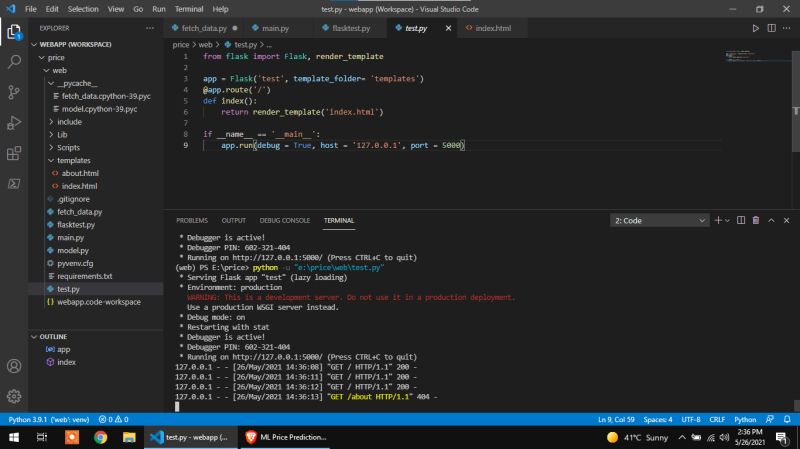Open the Run and Debug view
The width and height of the screenshot is (800, 449).
pyautogui.click(x=14, y=122)
